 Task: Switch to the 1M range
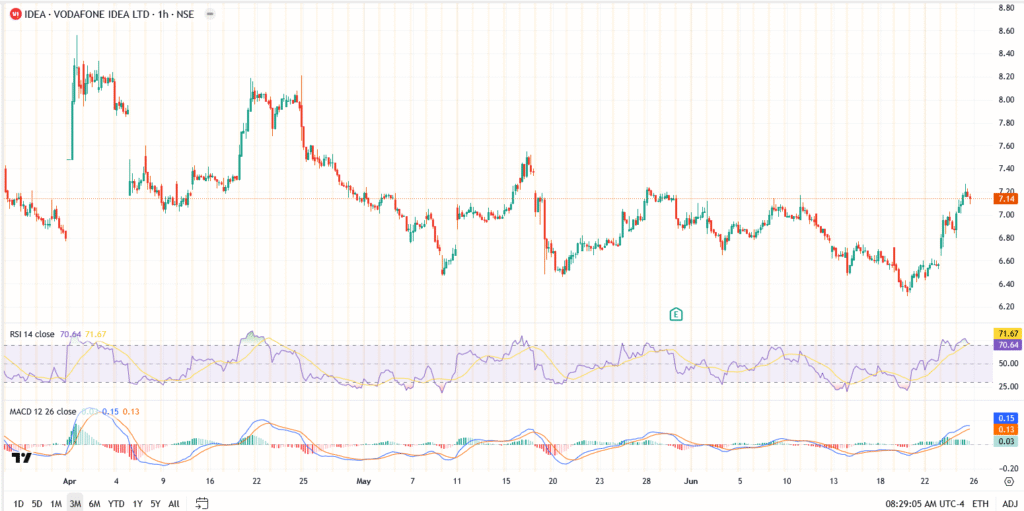[56, 503]
